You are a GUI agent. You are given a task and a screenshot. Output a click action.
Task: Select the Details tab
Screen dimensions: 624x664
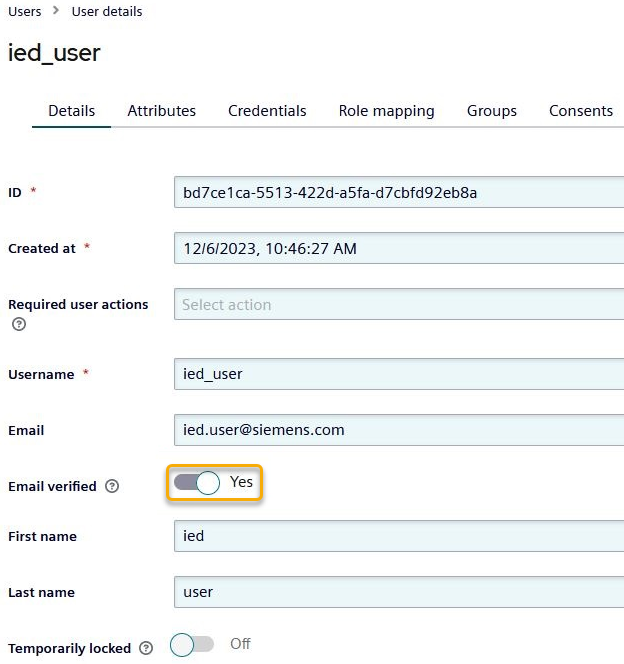(72, 111)
